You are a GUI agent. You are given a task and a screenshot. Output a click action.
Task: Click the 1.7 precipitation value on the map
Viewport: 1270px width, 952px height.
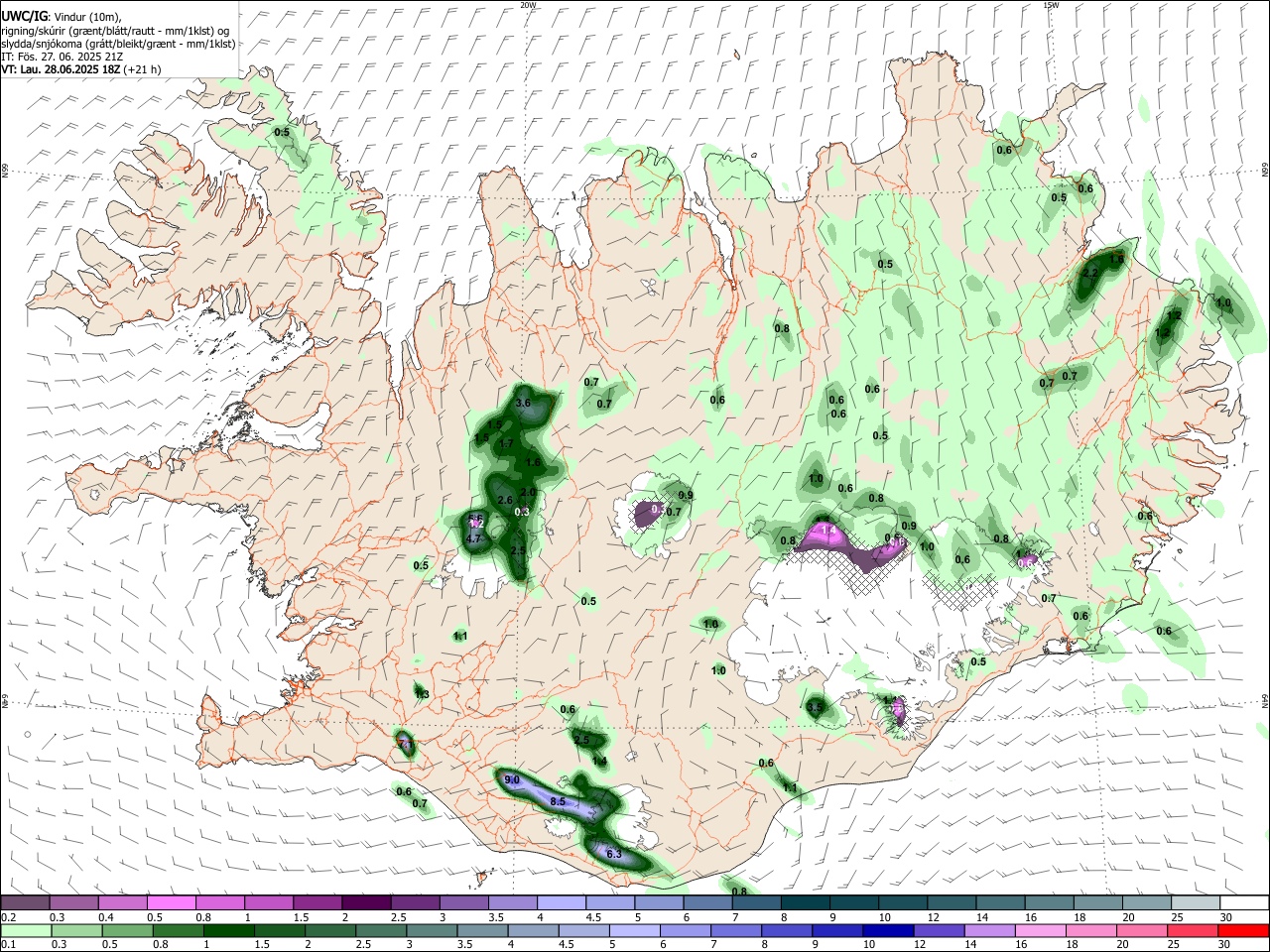[x=506, y=443]
